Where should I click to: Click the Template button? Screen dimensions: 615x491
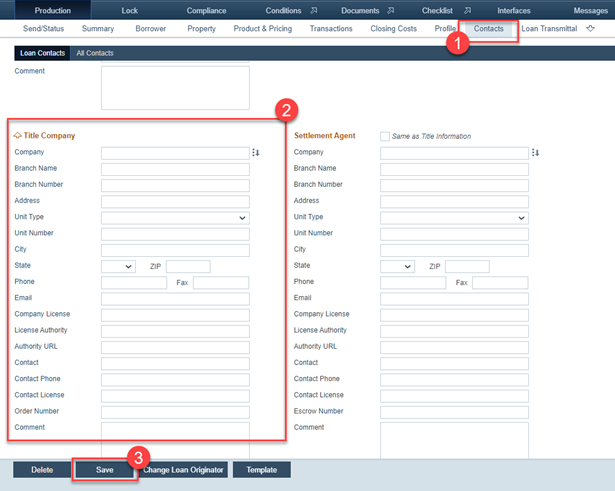tap(261, 469)
